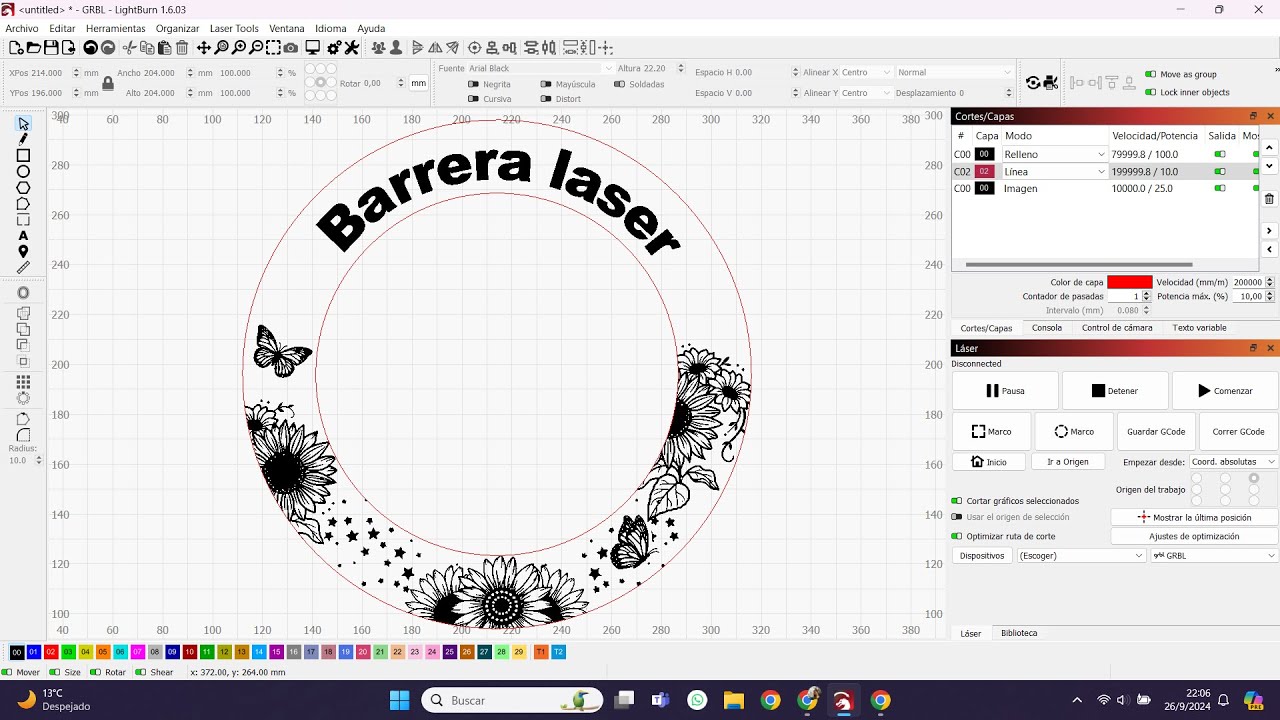This screenshot has width=1280, height=720.
Task: Open Settings gears icon
Action: (x=335, y=48)
